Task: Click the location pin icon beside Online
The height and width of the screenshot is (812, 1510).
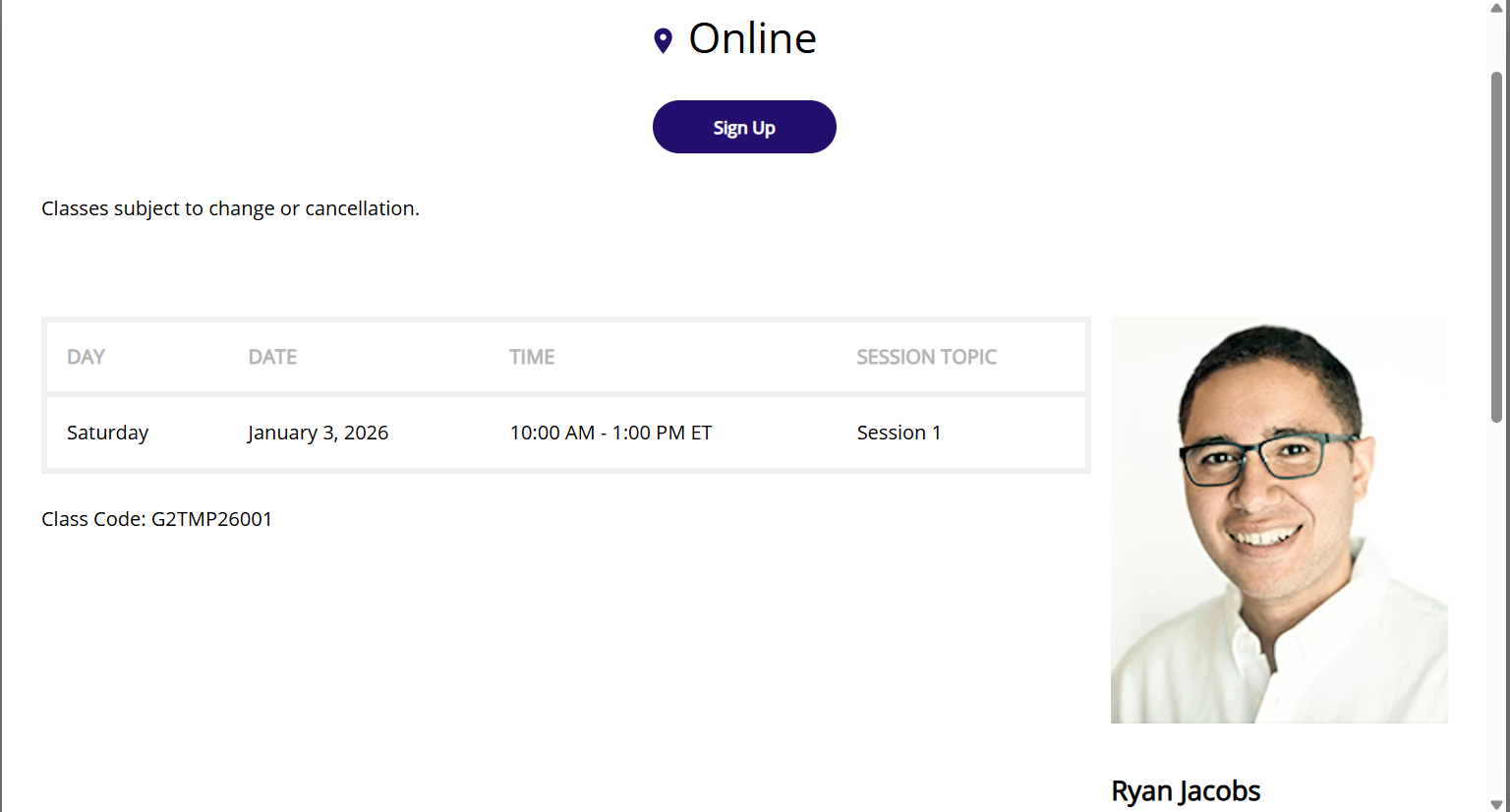Action: point(664,40)
